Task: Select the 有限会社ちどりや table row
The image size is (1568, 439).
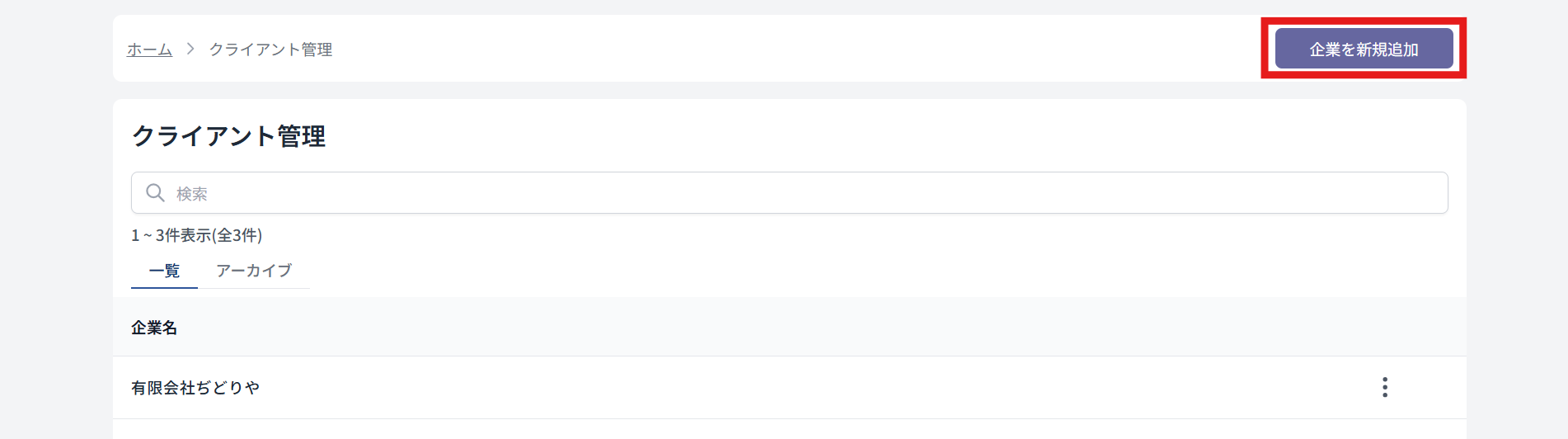Action: click(789, 387)
